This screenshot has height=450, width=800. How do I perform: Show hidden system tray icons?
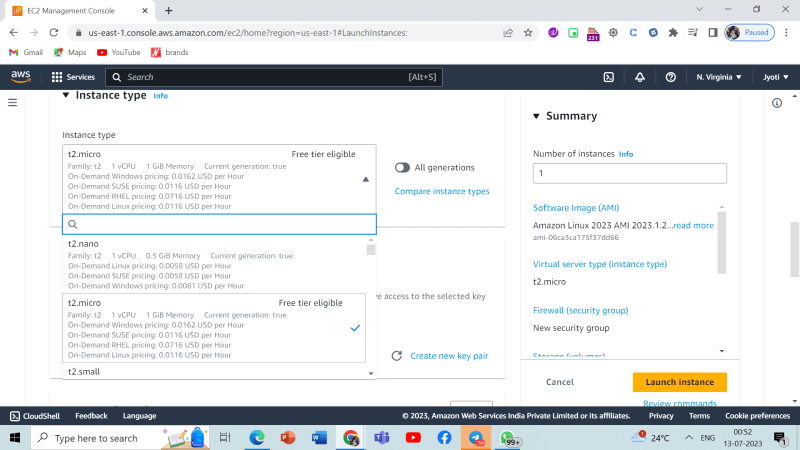coord(689,438)
